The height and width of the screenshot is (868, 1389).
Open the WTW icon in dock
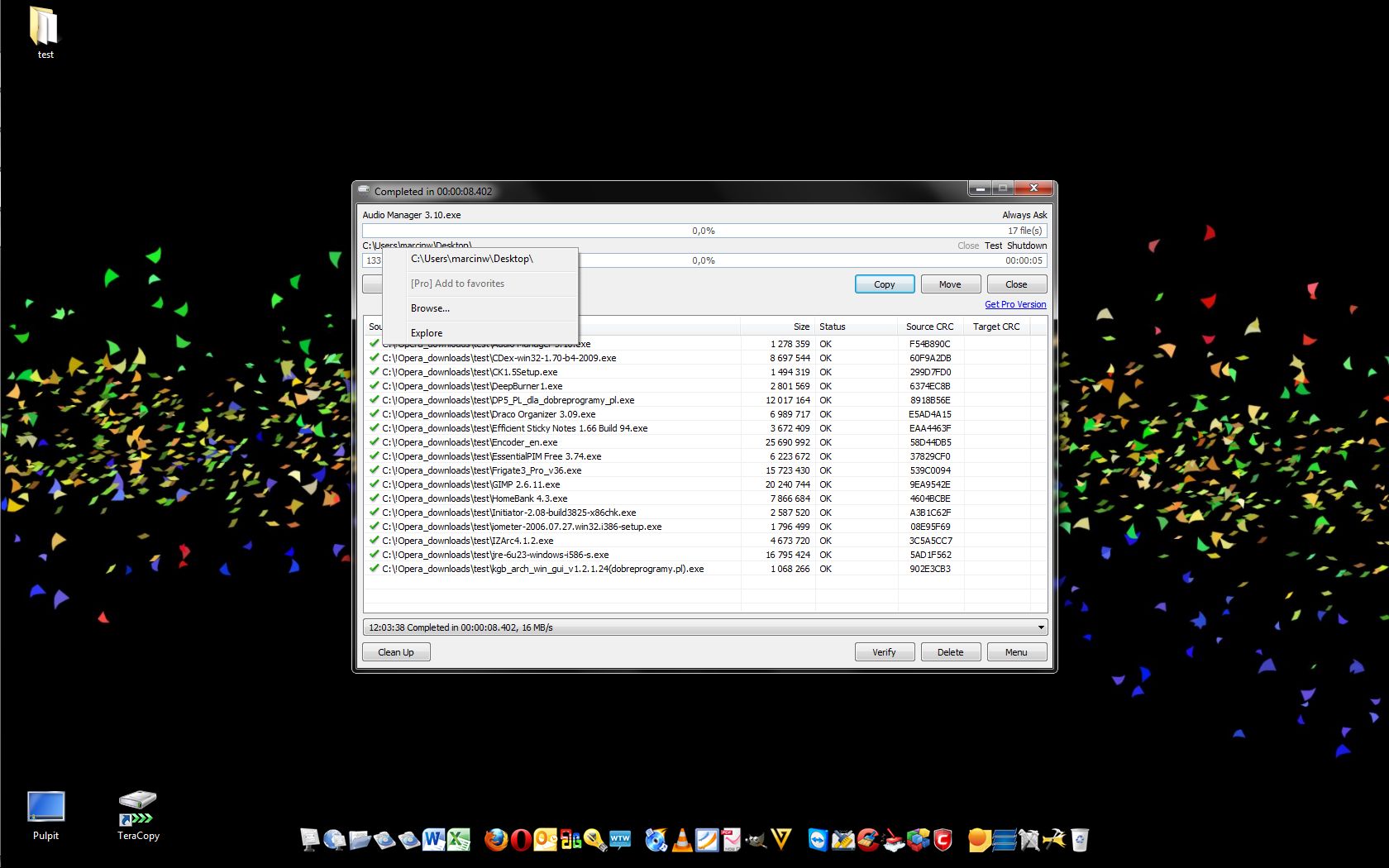coord(620,840)
